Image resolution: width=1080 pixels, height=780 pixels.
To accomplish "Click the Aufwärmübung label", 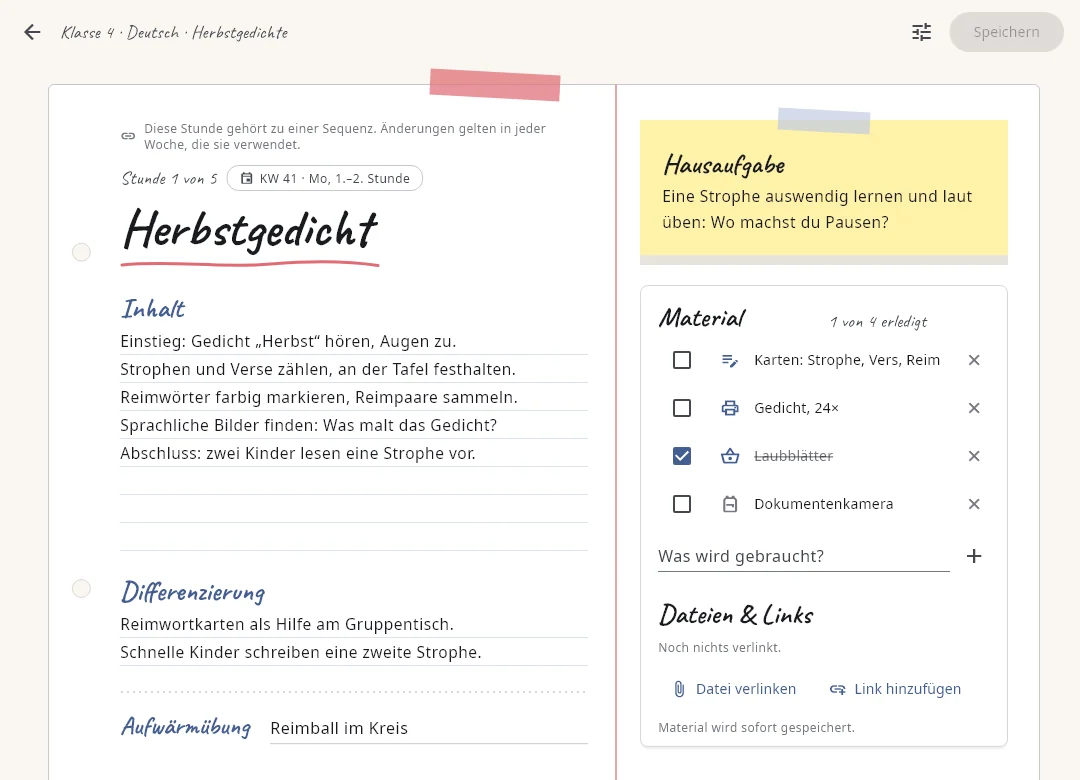I will click(x=186, y=728).
